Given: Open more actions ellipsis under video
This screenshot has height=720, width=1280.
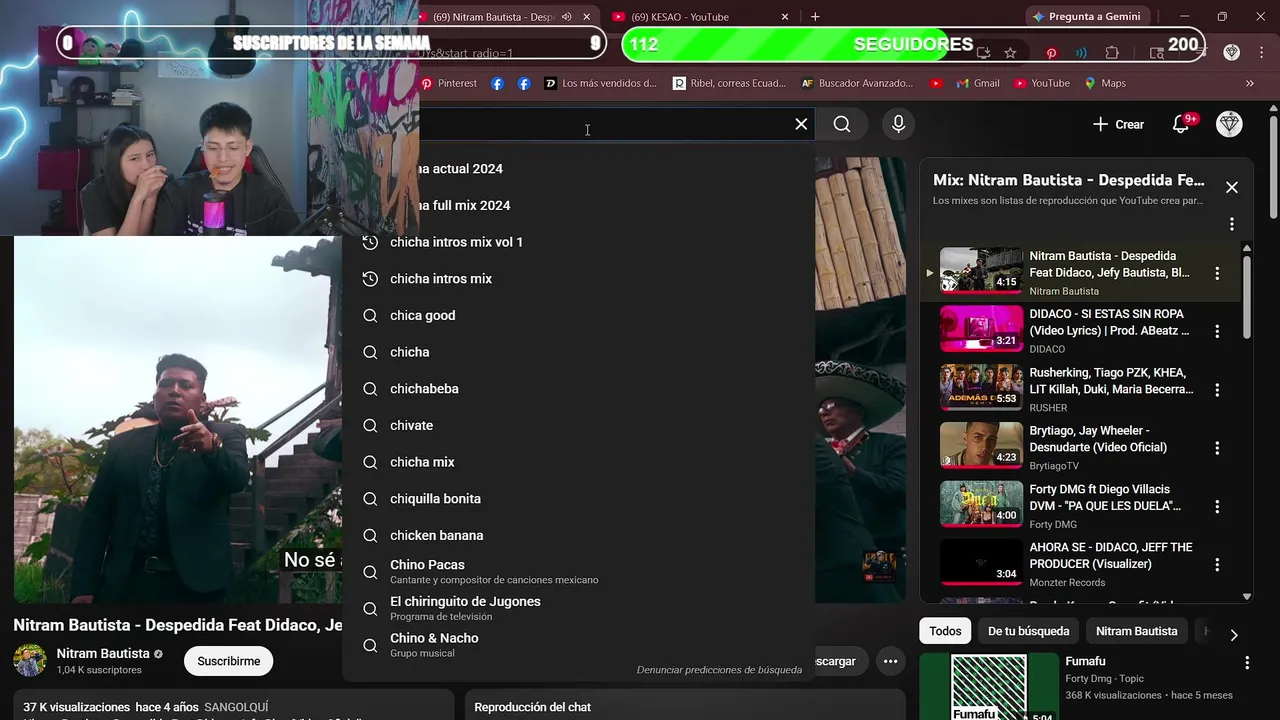Looking at the screenshot, I should coord(890,661).
